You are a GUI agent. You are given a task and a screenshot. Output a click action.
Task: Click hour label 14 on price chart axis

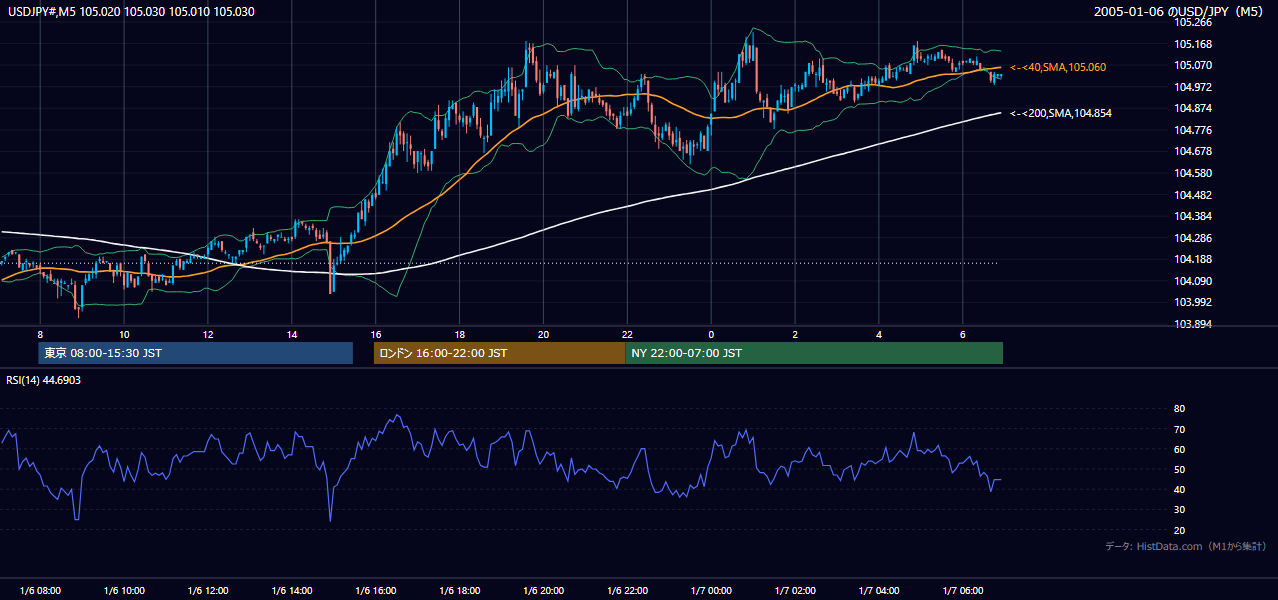292,334
